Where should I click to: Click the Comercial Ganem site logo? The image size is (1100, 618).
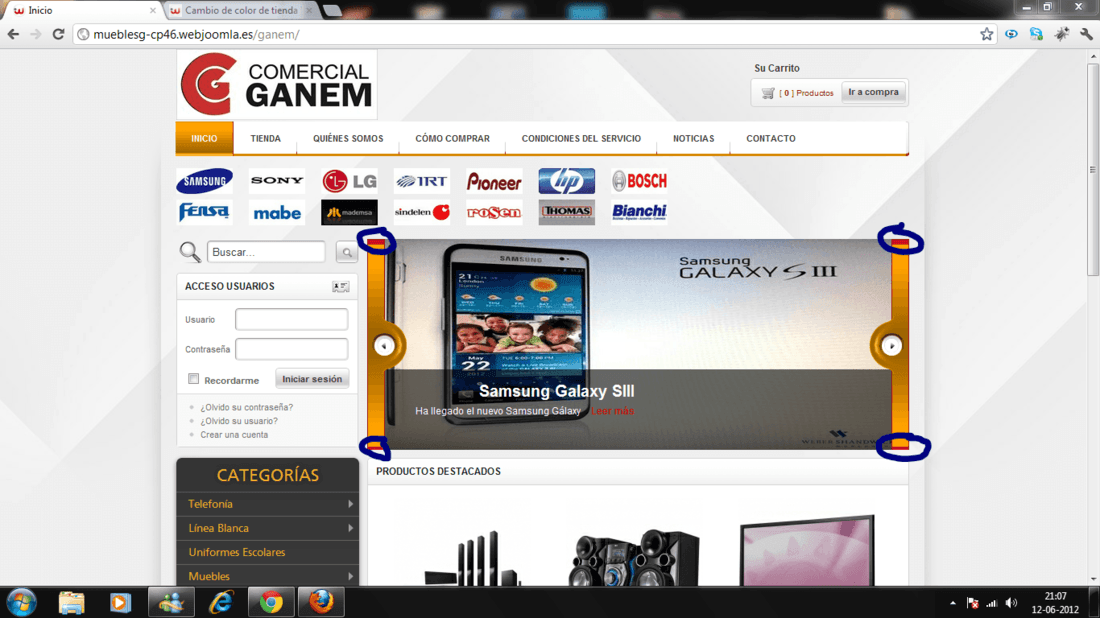click(276, 84)
